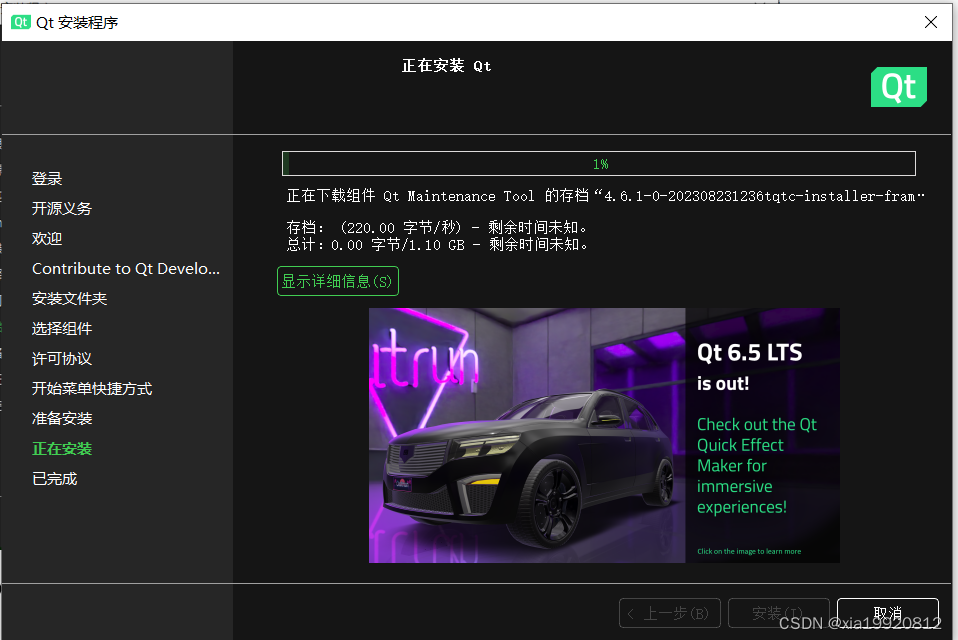Click the 'Click on the image to learn more' text
958x640 pixels.
pyautogui.click(x=749, y=551)
